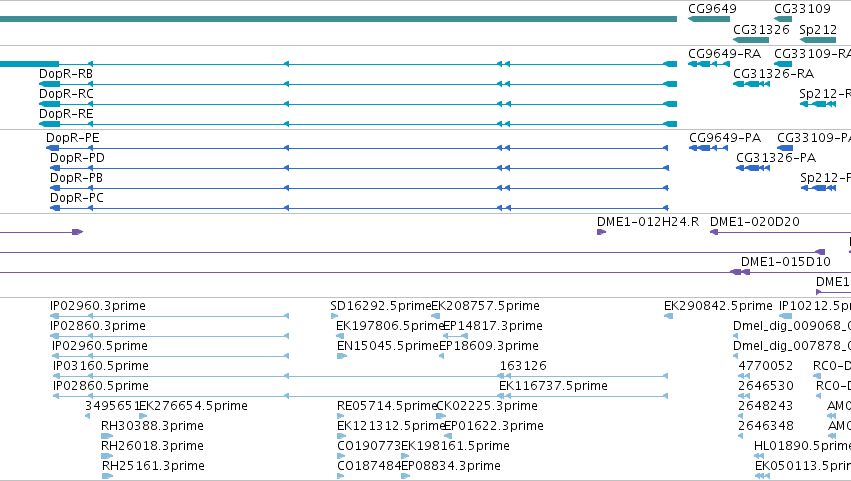This screenshot has width=851, height=481.
Task: Select the EK290842.5prime EST label
Action: [718, 306]
